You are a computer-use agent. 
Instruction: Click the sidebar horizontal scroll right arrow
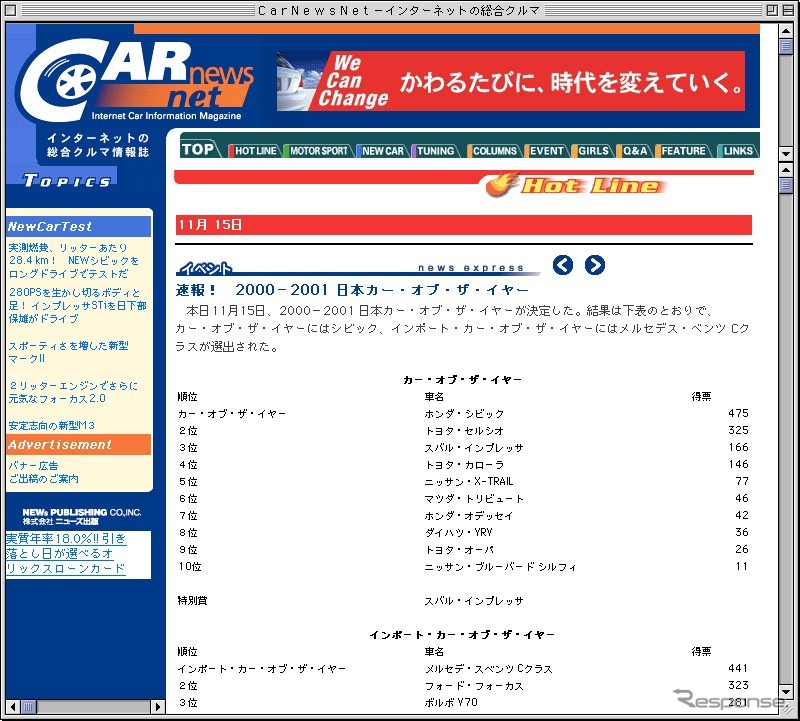click(x=158, y=707)
